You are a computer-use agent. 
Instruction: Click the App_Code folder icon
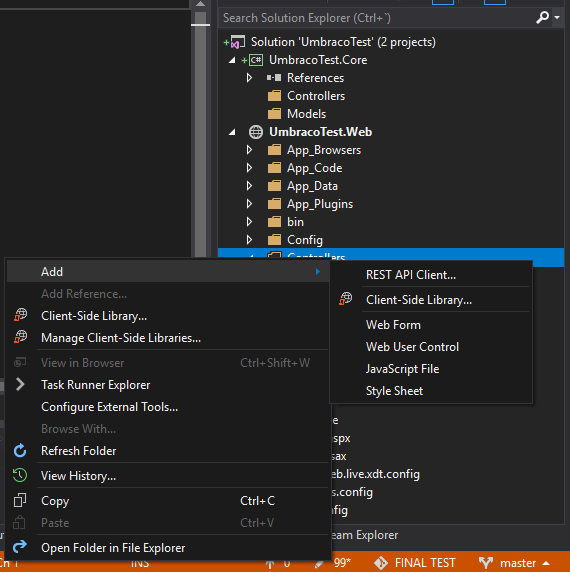tap(274, 168)
